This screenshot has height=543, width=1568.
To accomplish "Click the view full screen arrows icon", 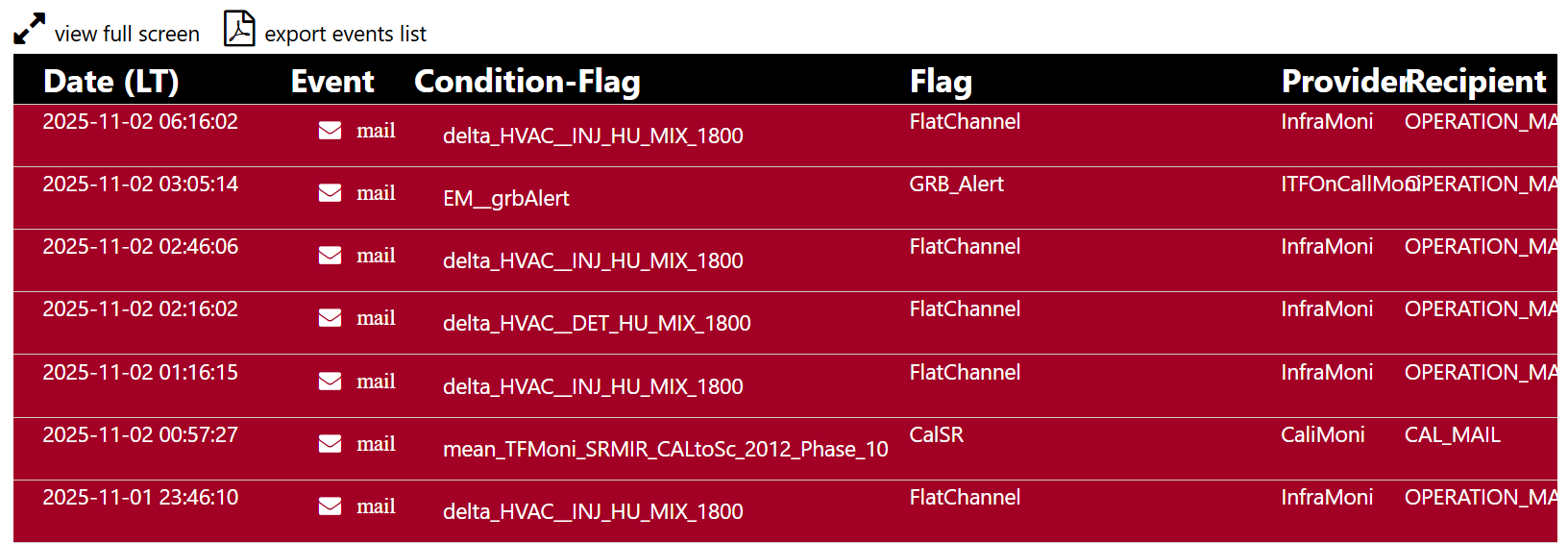I will click(29, 29).
